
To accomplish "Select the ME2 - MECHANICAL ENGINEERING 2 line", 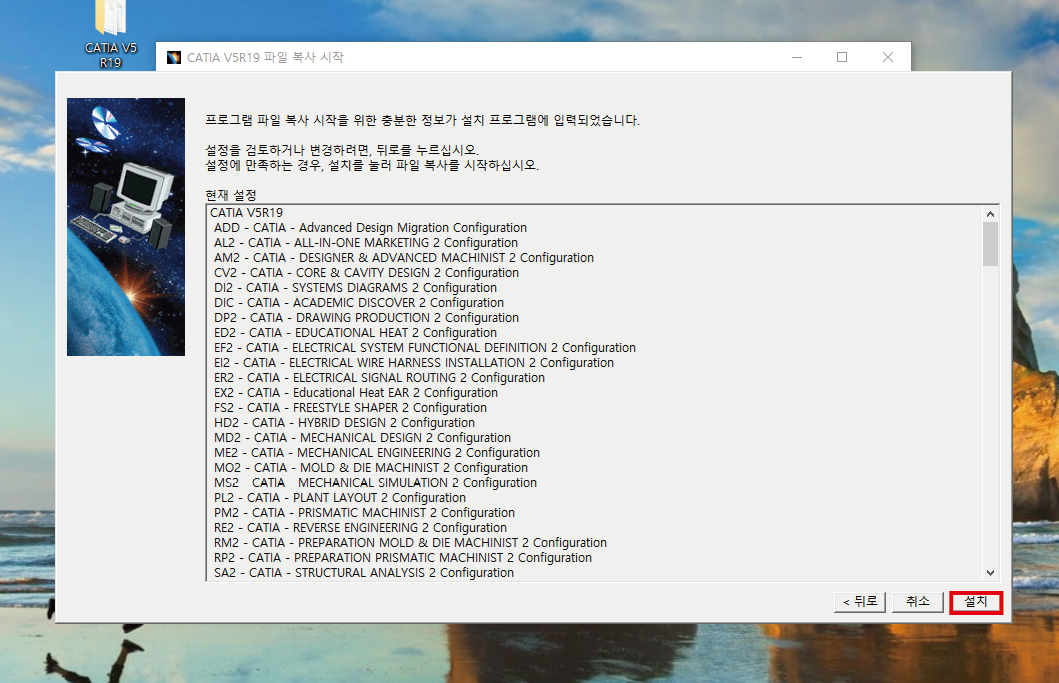I will [377, 453].
